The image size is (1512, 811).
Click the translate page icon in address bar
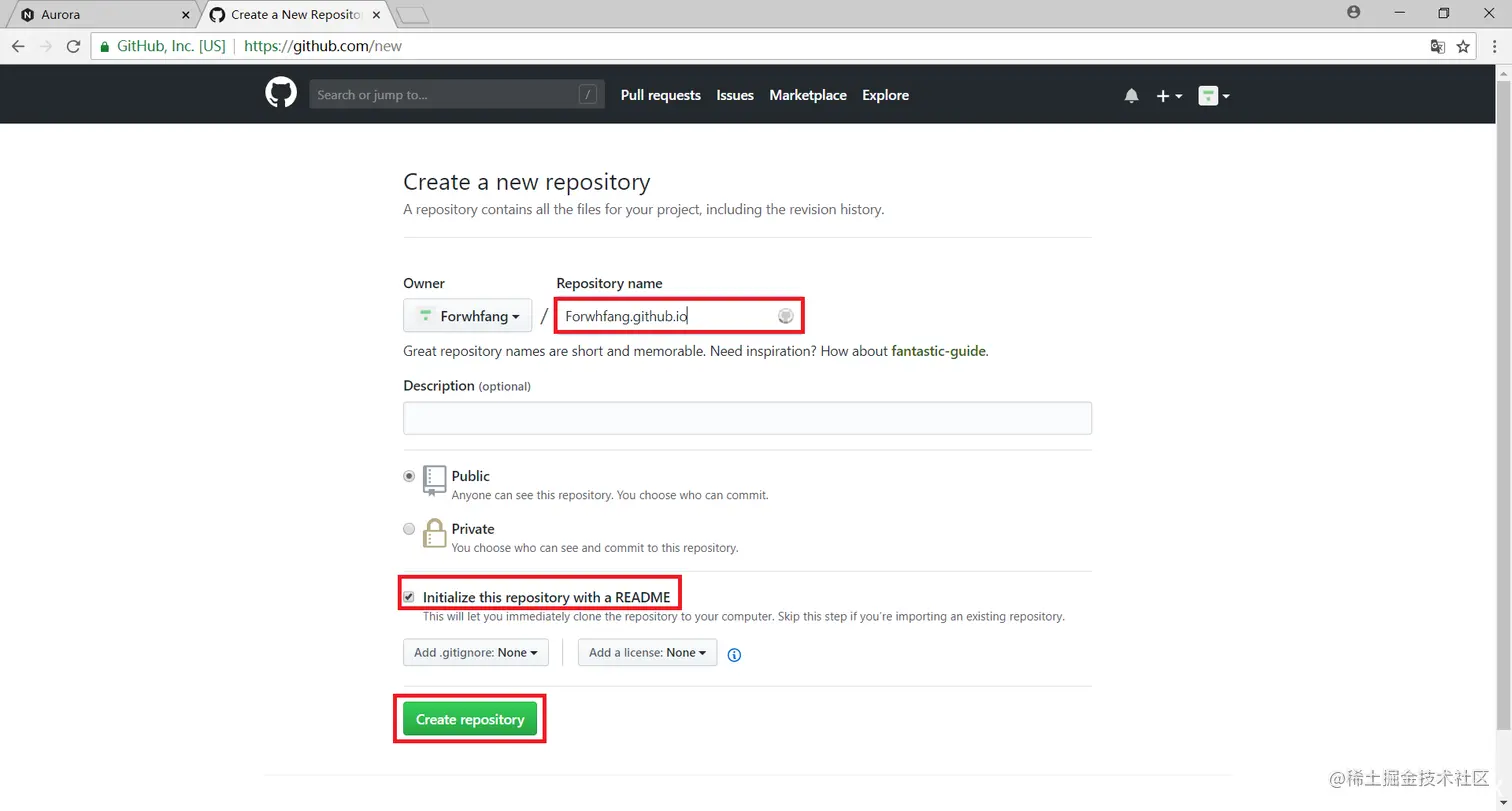[x=1437, y=46]
